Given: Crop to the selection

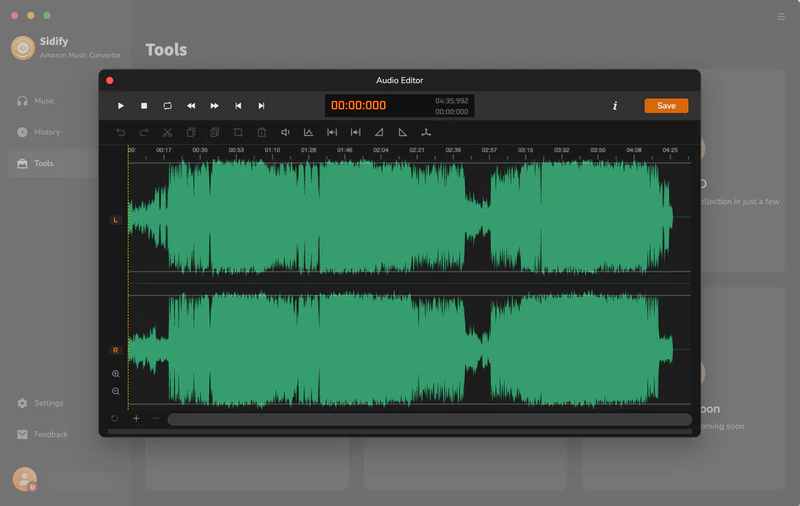Looking at the screenshot, I should (x=238, y=133).
